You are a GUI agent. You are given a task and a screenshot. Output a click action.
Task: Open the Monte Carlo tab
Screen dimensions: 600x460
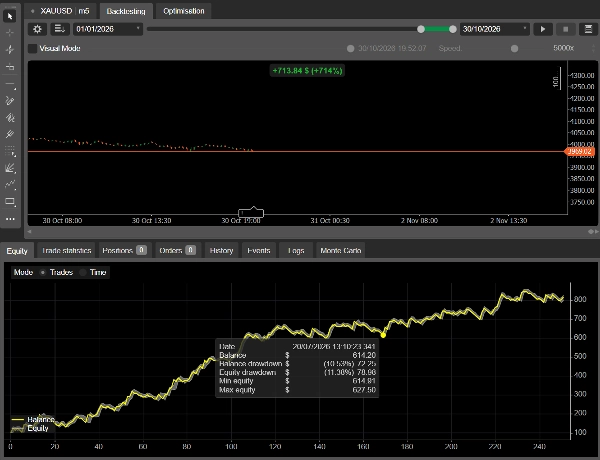tap(341, 251)
